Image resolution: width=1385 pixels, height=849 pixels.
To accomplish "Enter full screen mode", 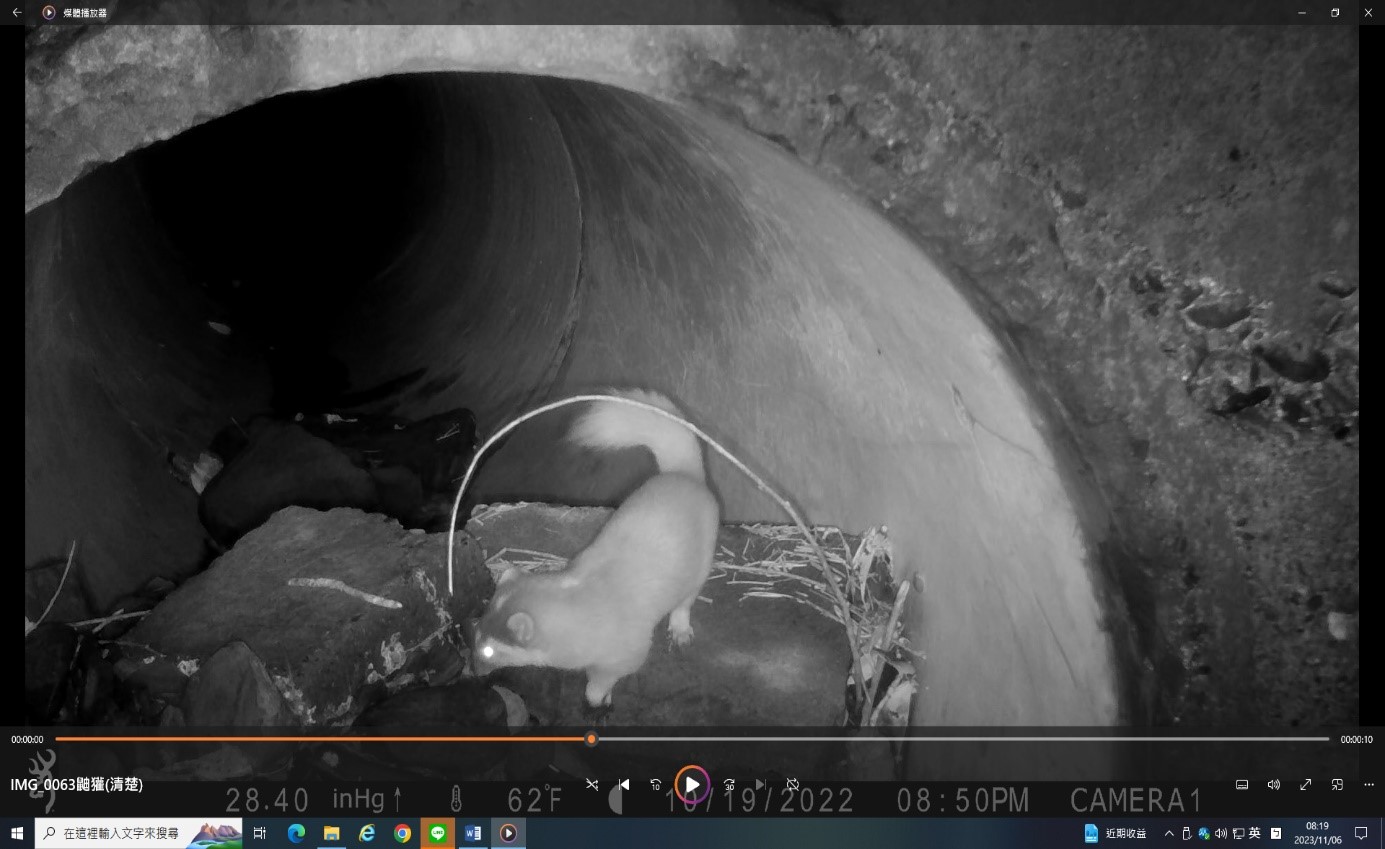I will point(1305,785).
